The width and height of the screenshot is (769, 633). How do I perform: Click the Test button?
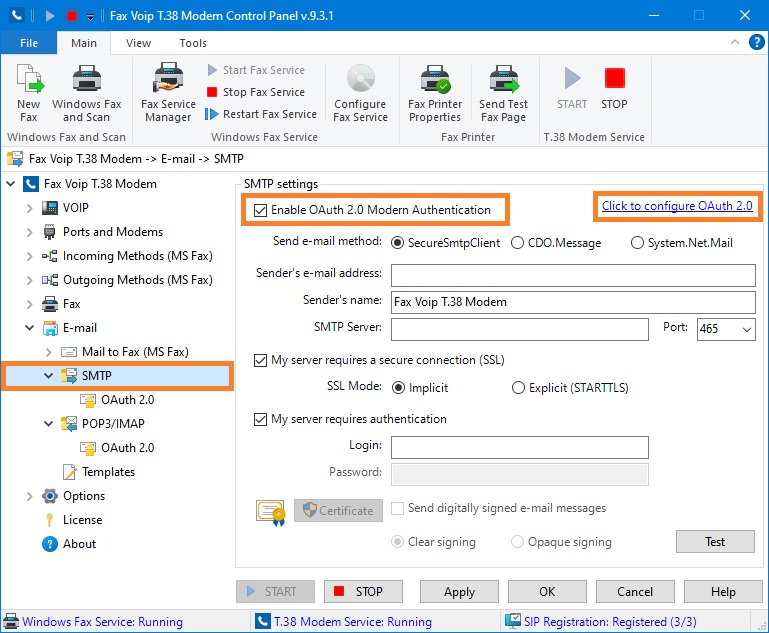[715, 542]
